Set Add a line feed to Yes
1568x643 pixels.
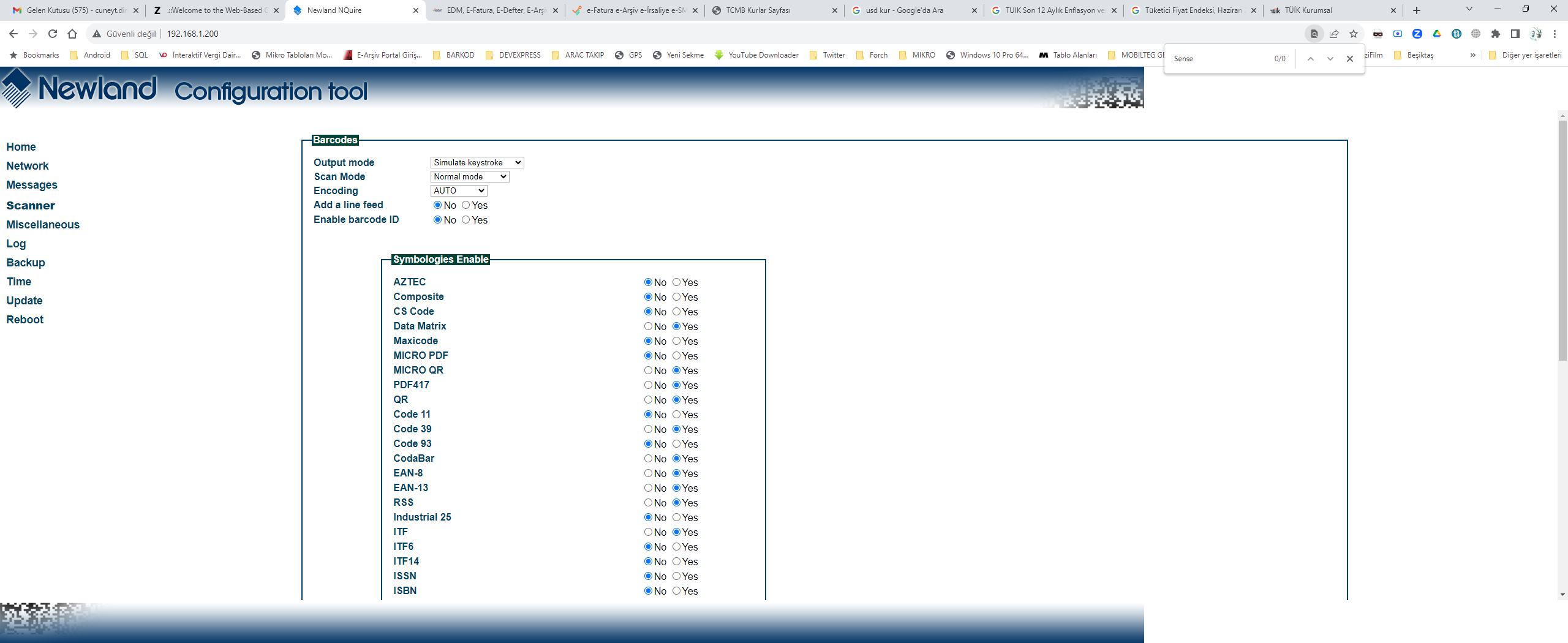coord(466,205)
